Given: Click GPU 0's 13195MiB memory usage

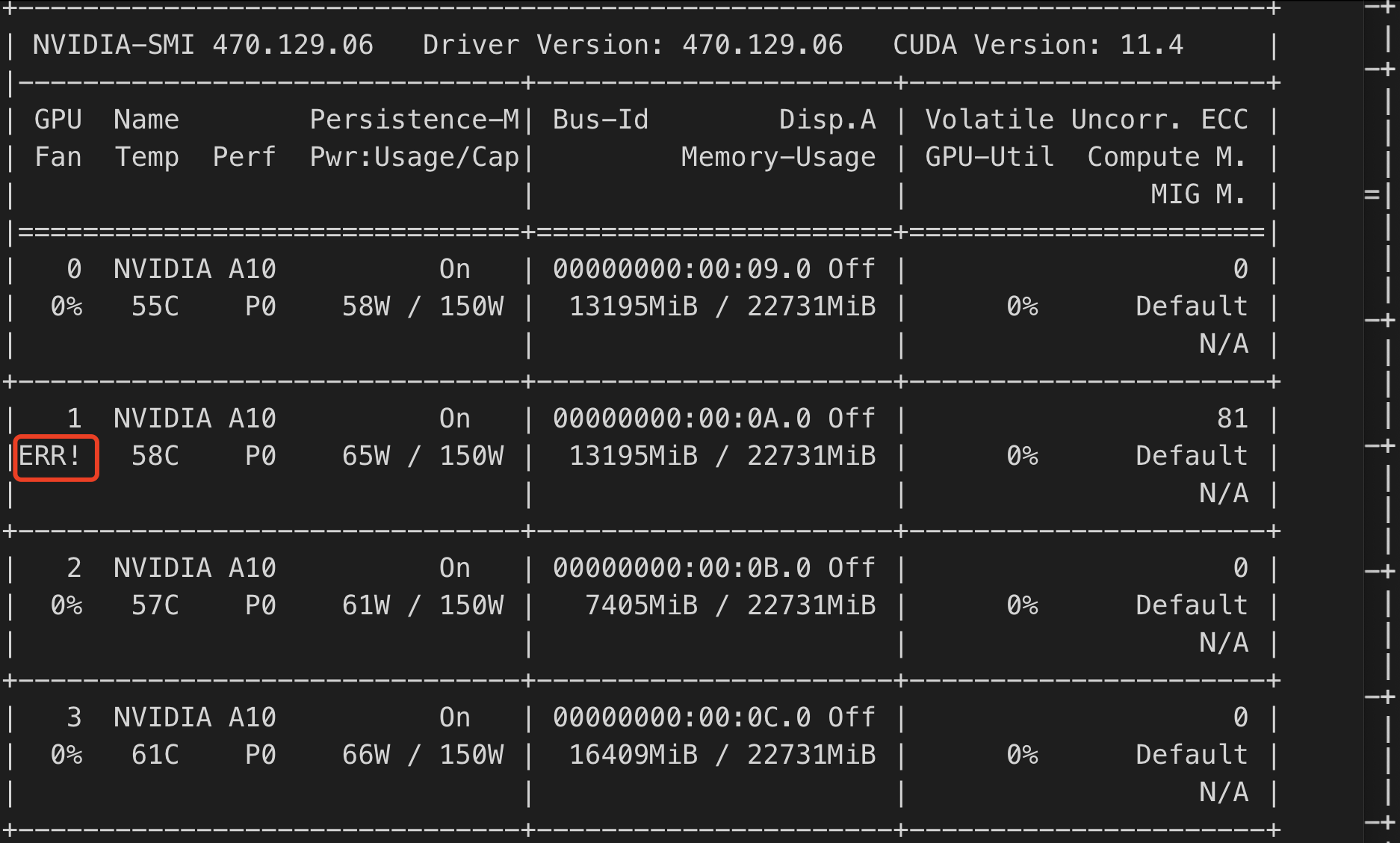Looking at the screenshot, I should coord(722,306).
